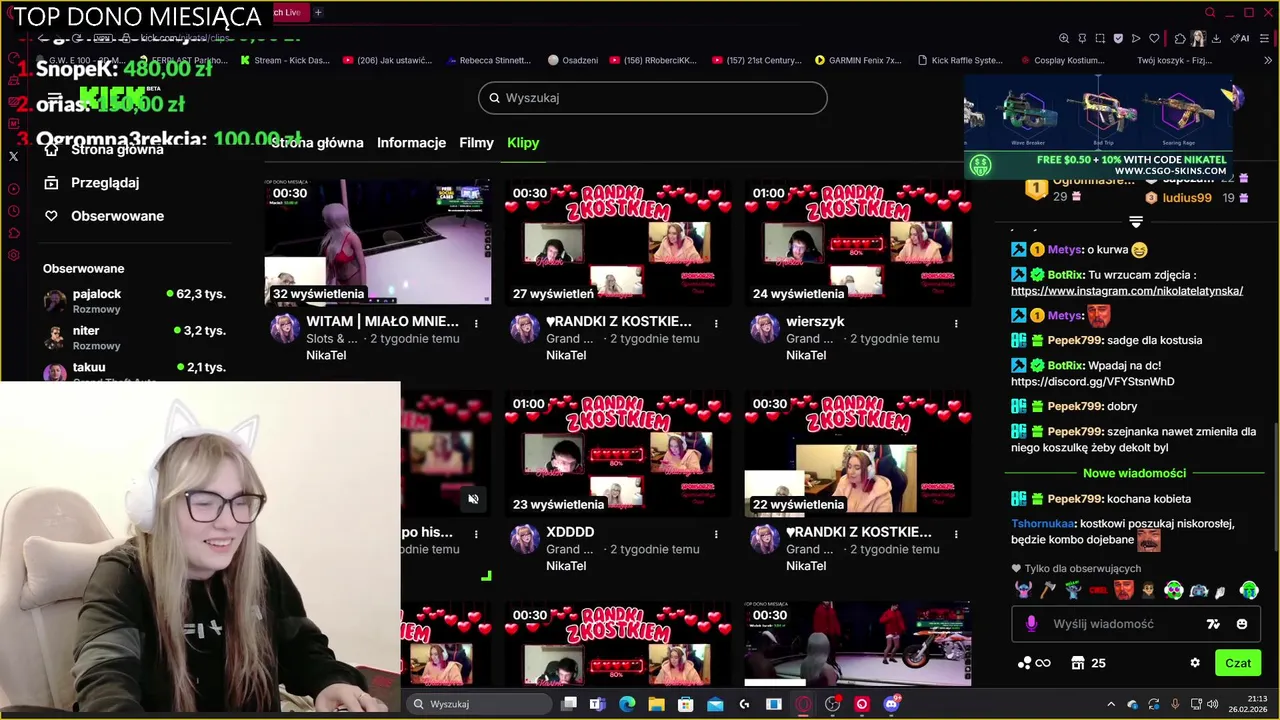
Task: Open File Explorer from the taskbar
Action: coord(656,704)
